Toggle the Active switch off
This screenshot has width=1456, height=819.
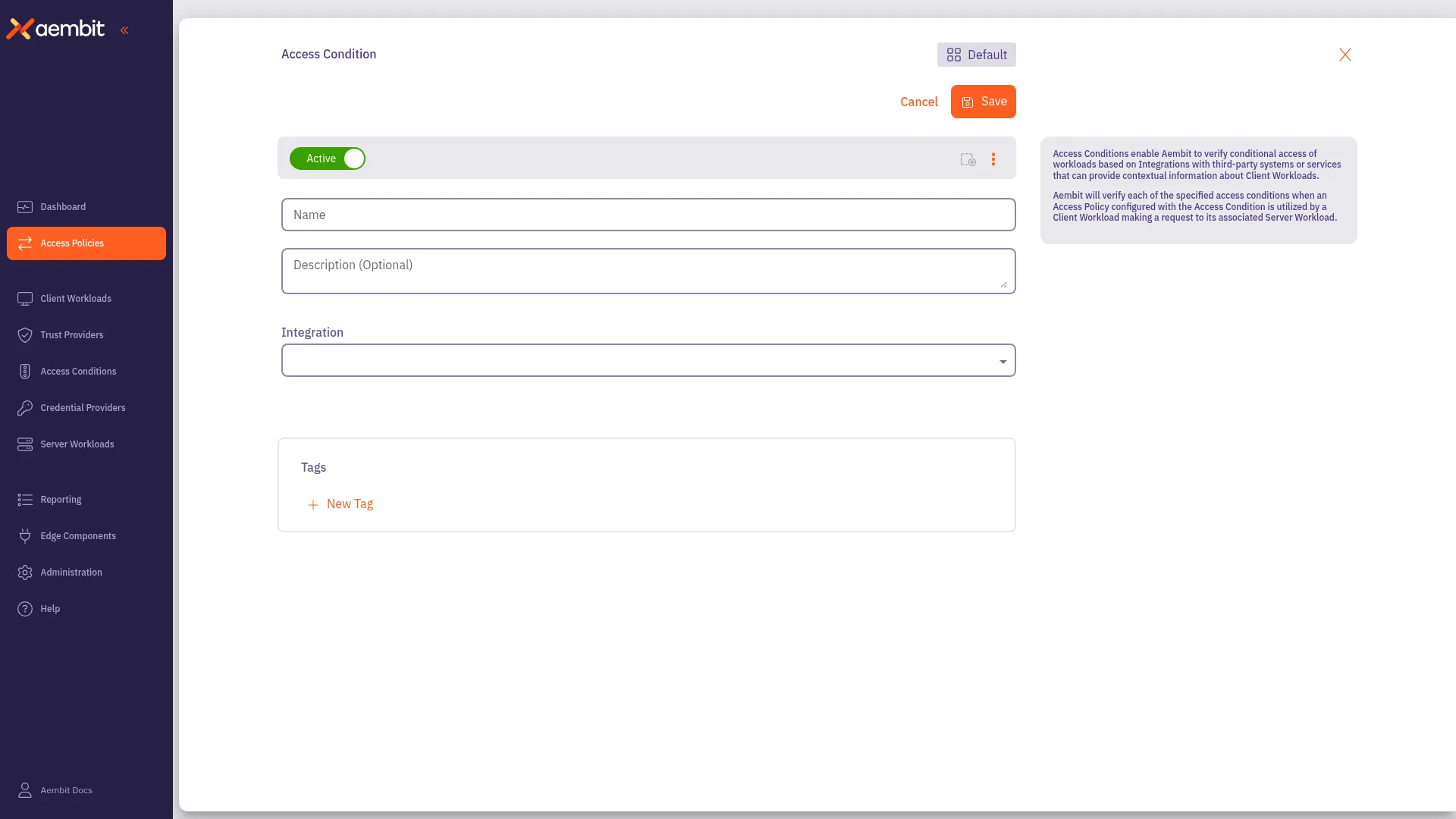point(328,158)
